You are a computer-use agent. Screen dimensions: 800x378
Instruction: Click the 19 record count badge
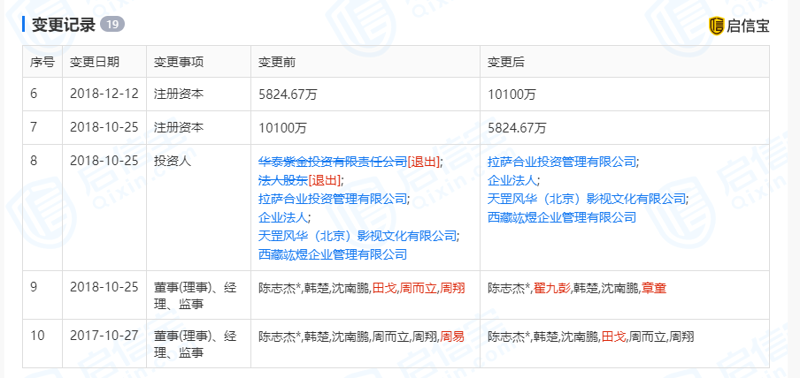pyautogui.click(x=112, y=24)
